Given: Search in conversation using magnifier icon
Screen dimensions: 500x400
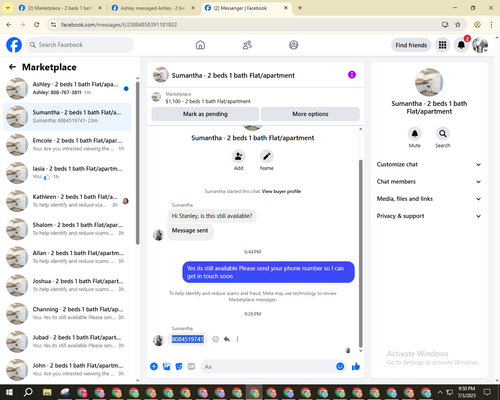Looking at the screenshot, I should click(443, 134).
